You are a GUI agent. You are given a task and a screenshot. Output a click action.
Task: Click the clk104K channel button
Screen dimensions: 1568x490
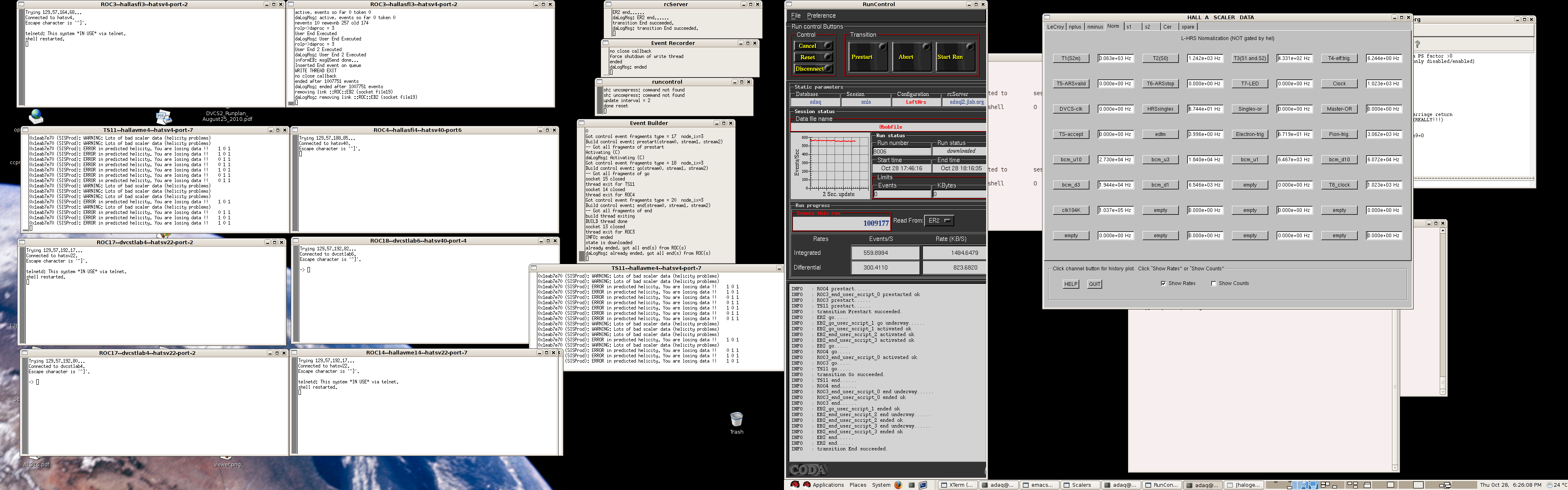[1071, 210]
